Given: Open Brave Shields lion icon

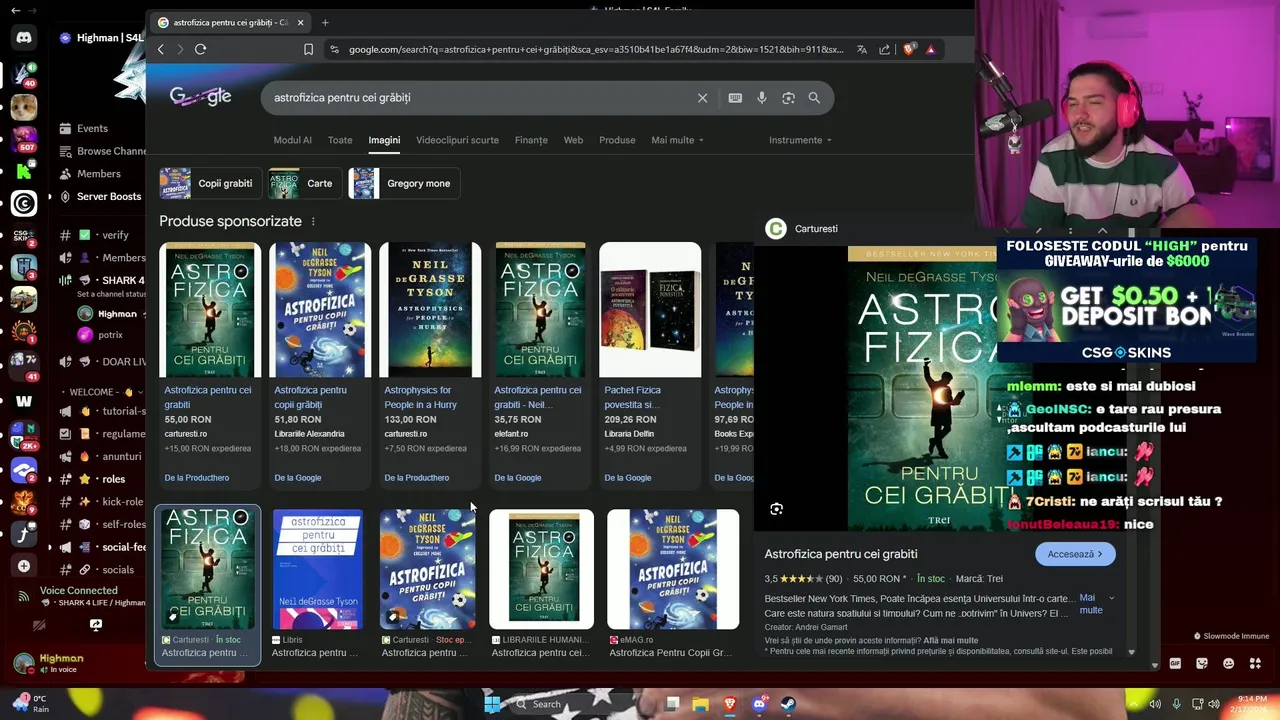Looking at the screenshot, I should (x=909, y=49).
